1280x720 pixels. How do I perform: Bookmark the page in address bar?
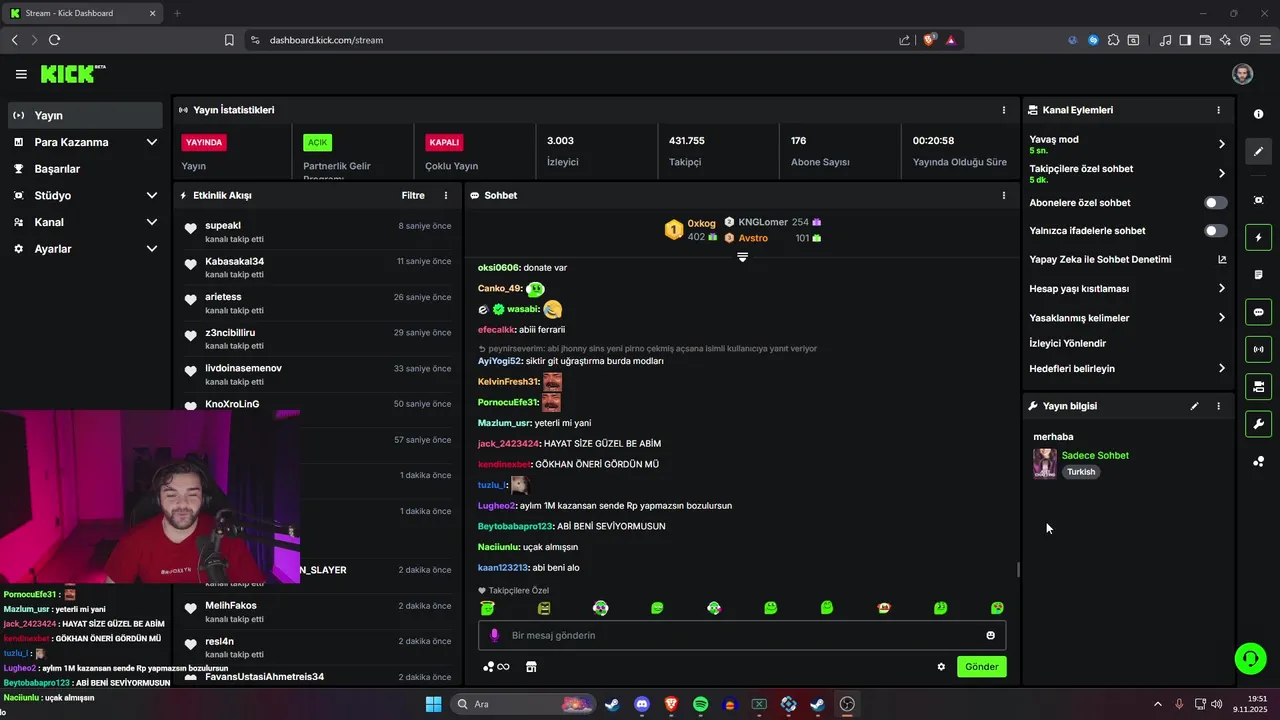229,40
